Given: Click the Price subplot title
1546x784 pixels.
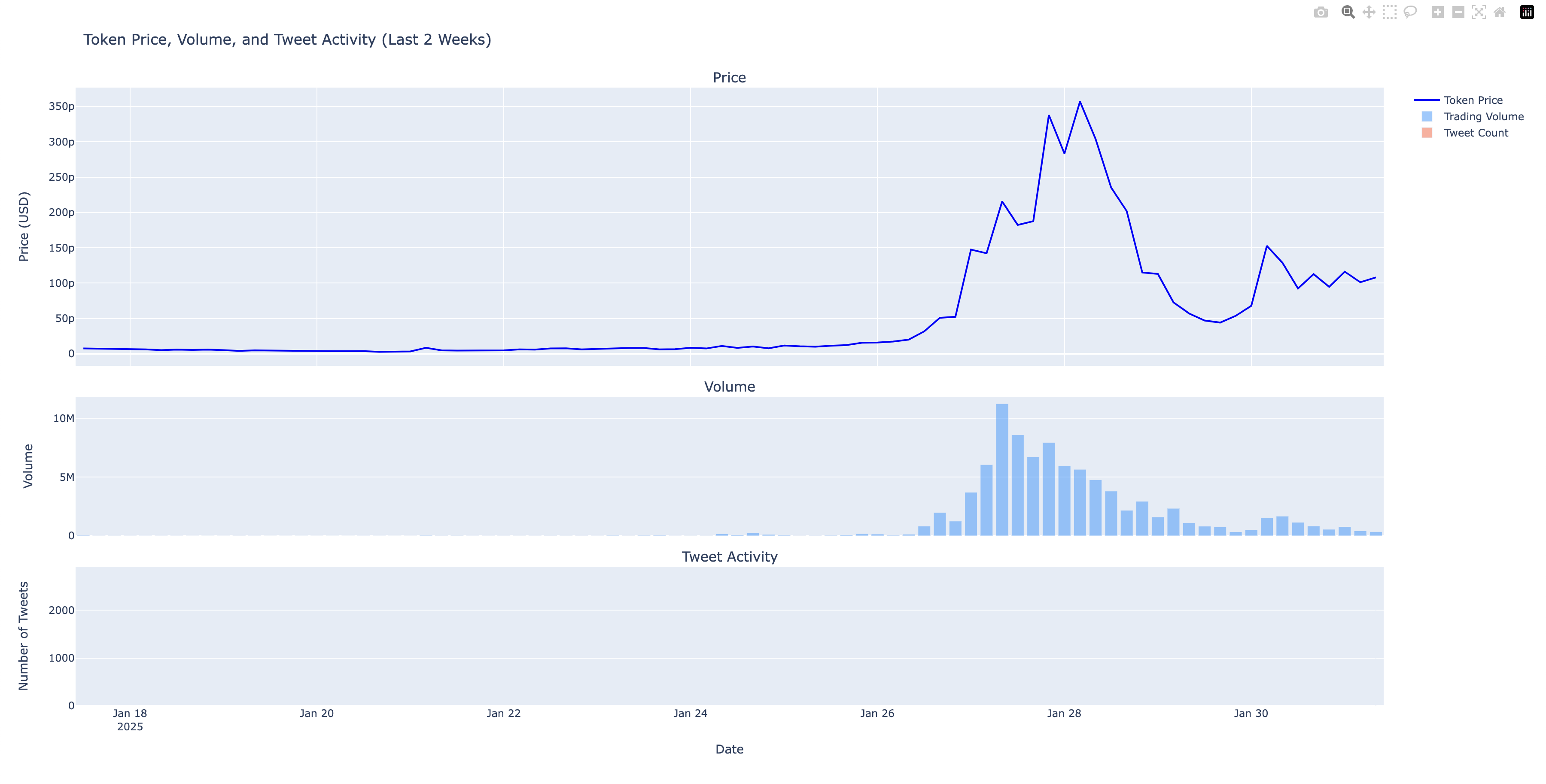Looking at the screenshot, I should click(729, 77).
